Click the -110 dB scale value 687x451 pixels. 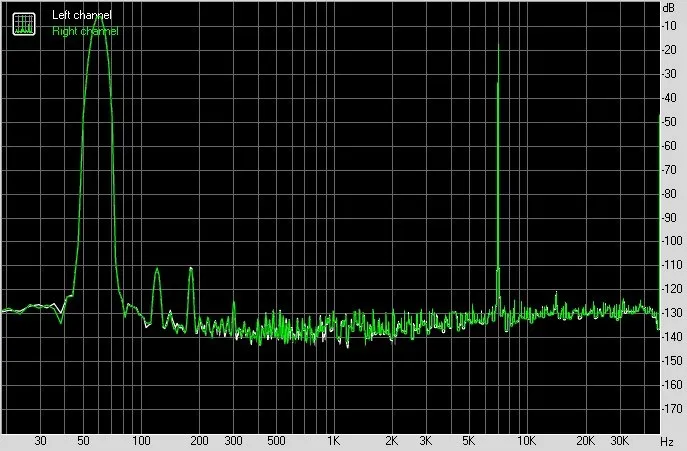672,265
